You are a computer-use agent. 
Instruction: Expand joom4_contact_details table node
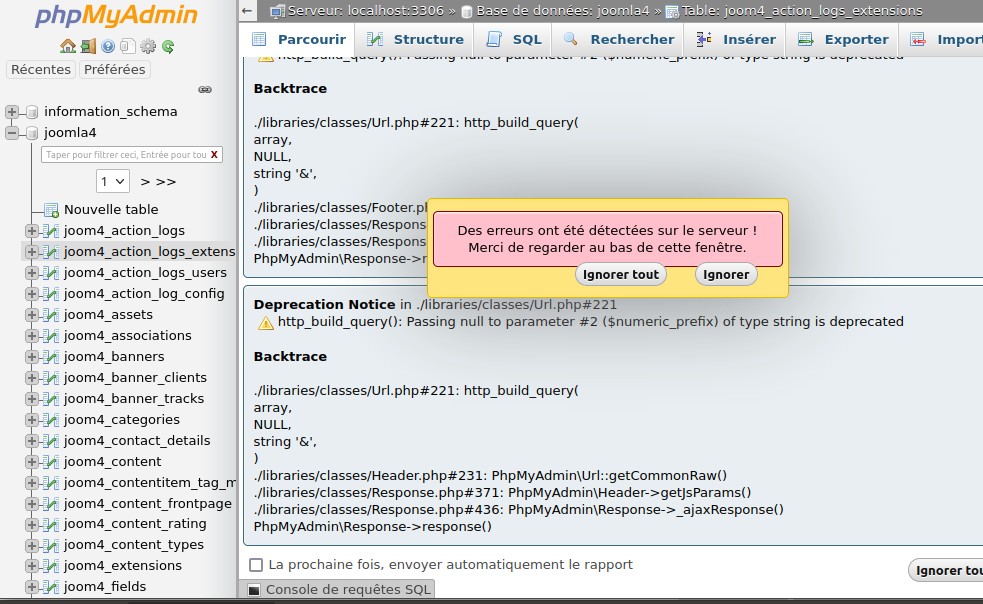coord(31,441)
